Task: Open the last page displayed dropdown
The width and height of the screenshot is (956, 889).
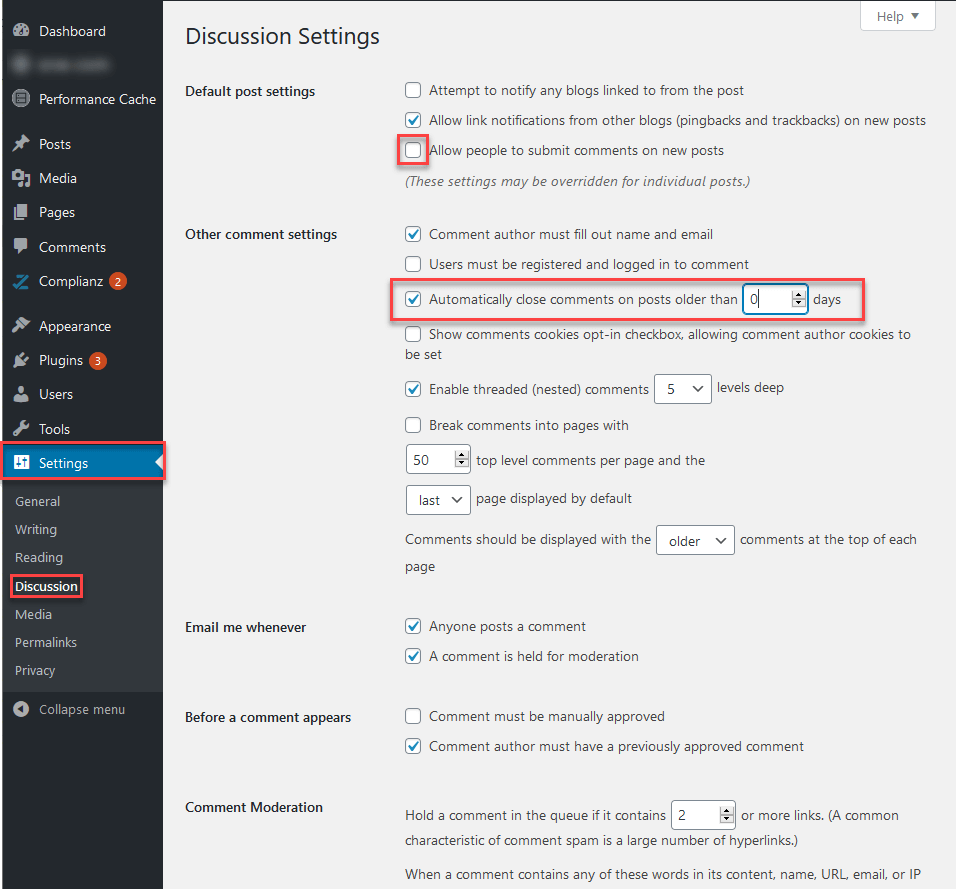Action: [438, 500]
